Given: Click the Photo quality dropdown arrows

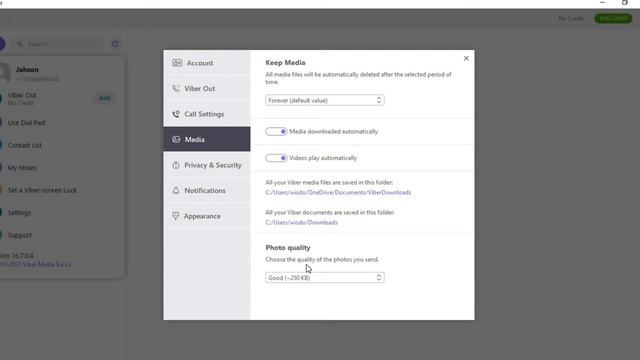Looking at the screenshot, I should pyautogui.click(x=379, y=278).
